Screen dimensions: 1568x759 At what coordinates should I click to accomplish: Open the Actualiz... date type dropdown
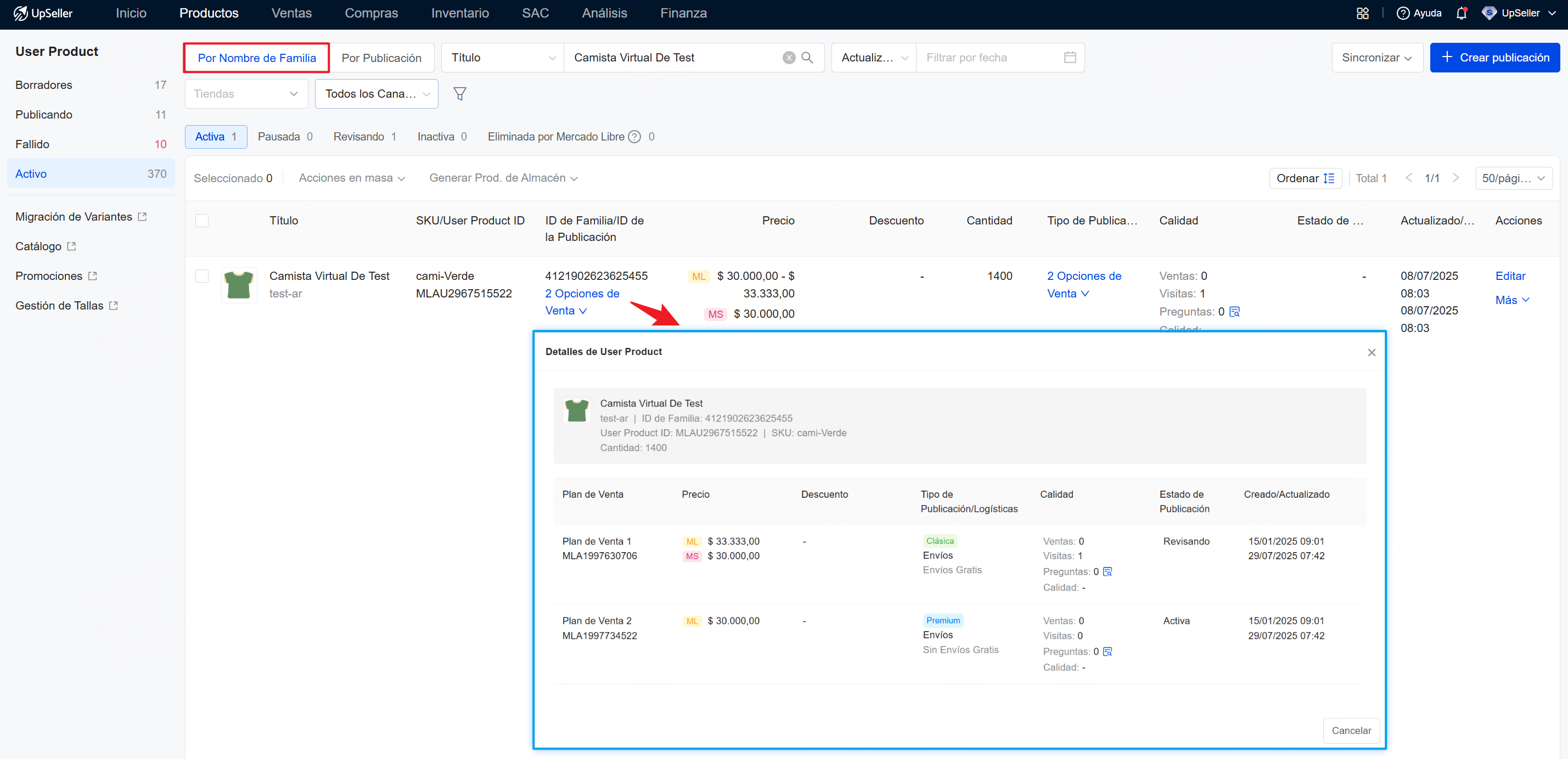(x=874, y=58)
